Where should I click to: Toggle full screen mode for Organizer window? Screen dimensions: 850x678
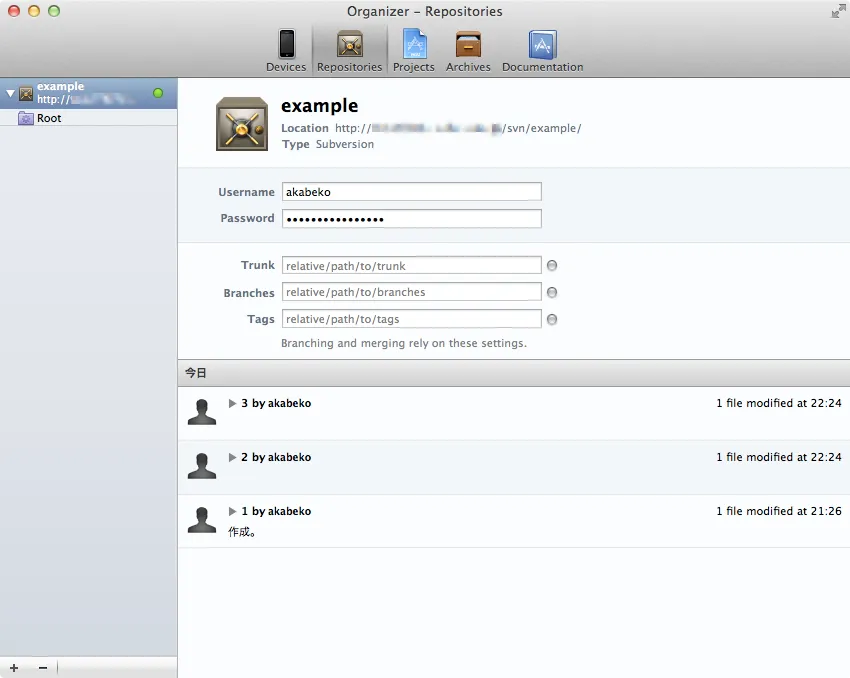[836, 12]
